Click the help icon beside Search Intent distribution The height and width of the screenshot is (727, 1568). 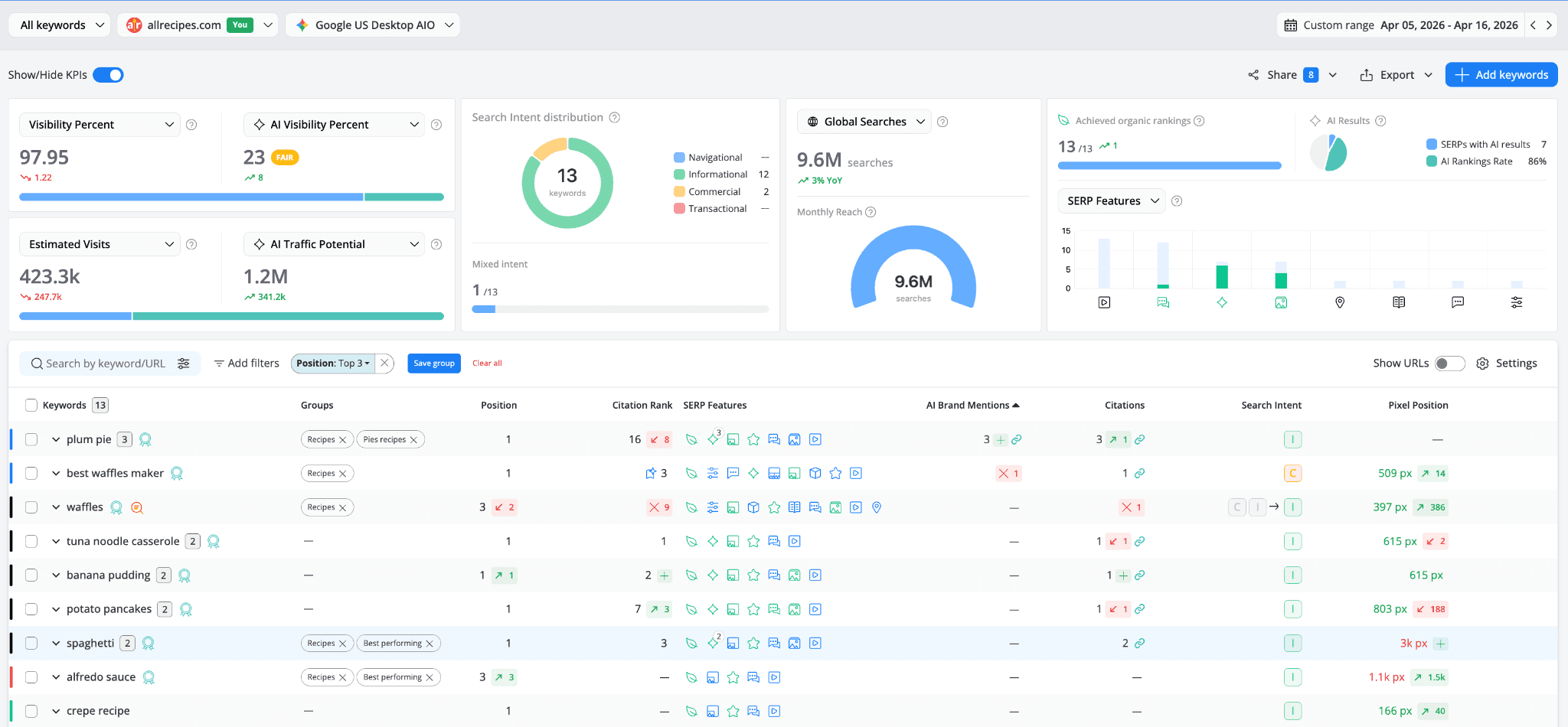[615, 117]
